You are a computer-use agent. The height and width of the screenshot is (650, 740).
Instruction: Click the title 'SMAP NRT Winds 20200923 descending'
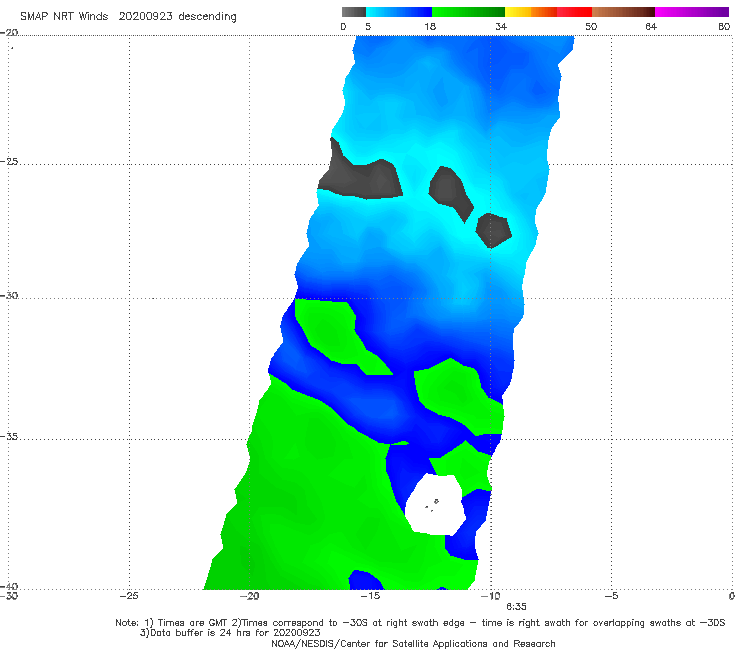coord(128,16)
